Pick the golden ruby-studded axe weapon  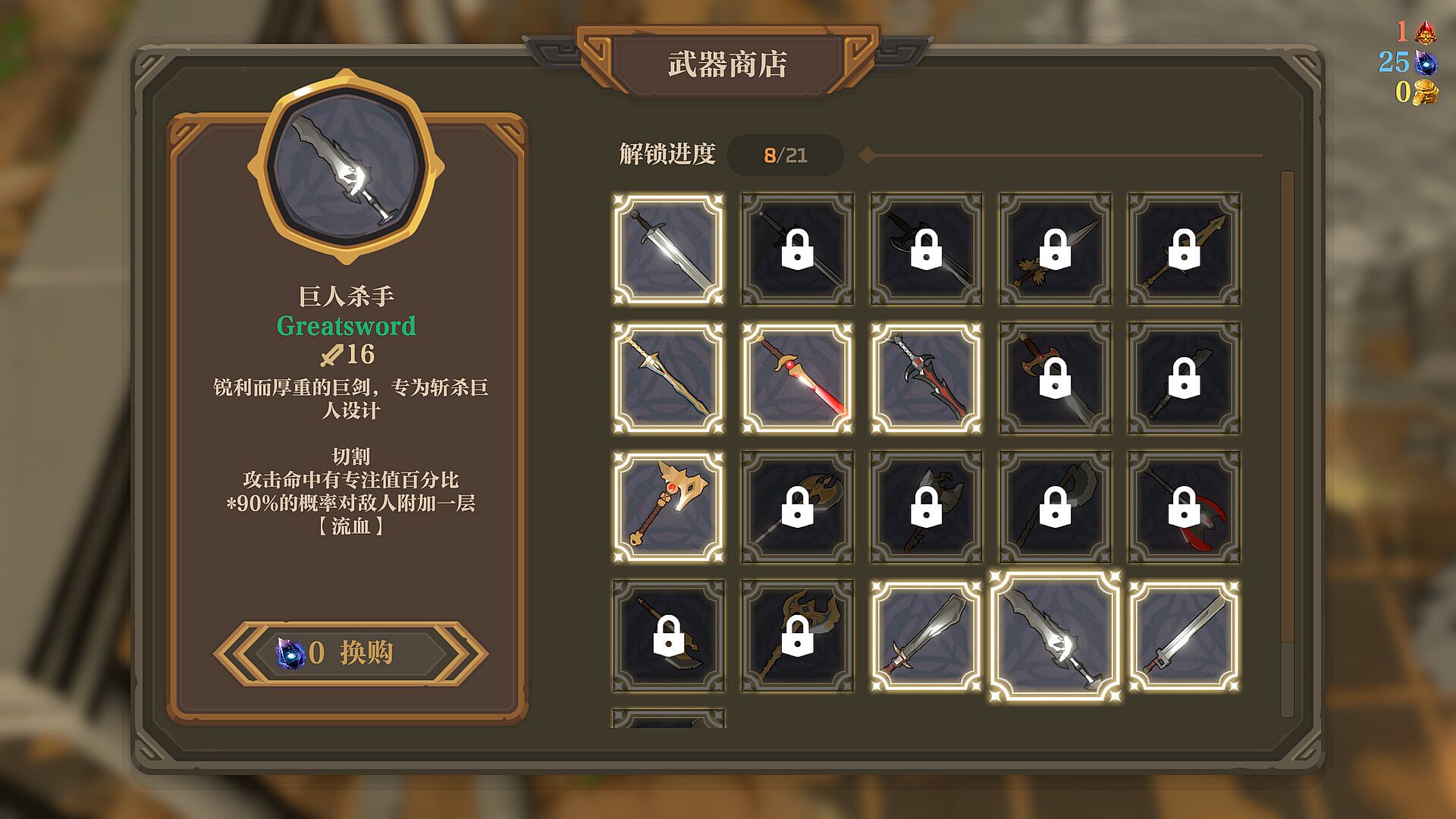668,507
